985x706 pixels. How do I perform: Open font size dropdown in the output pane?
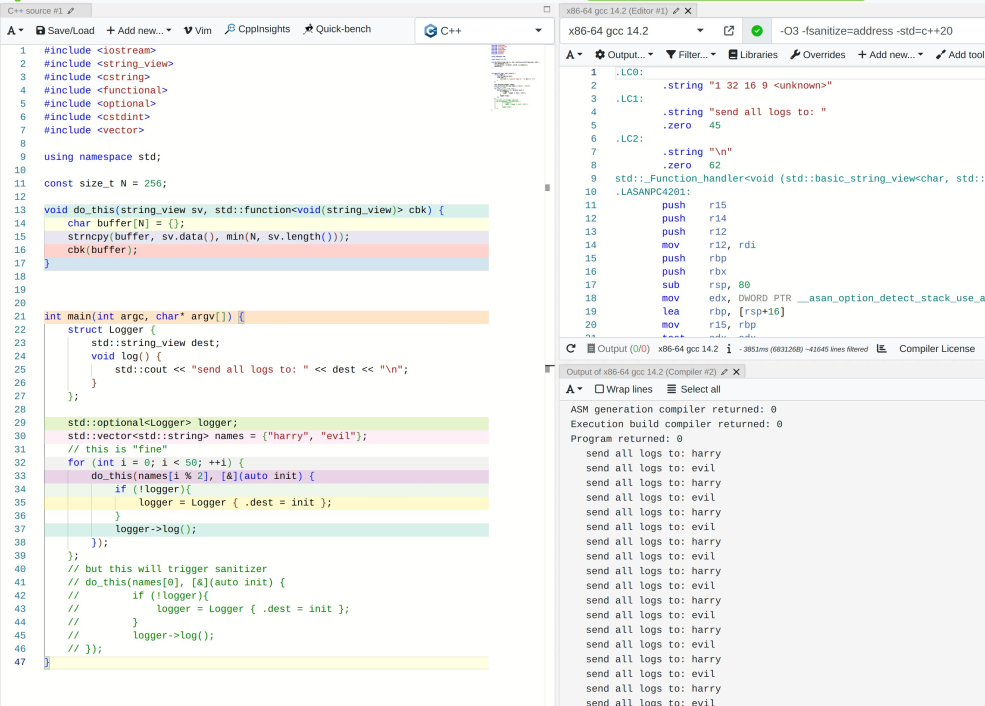point(574,389)
